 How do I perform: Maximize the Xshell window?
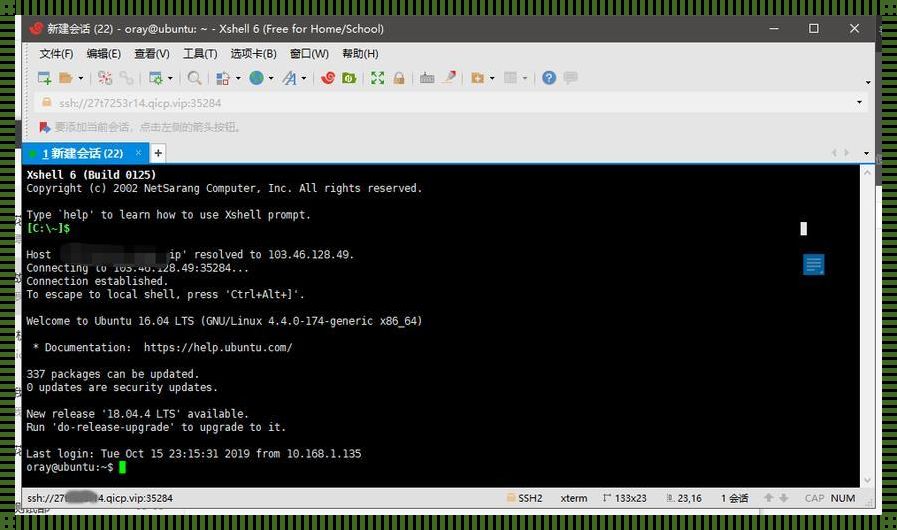813,28
